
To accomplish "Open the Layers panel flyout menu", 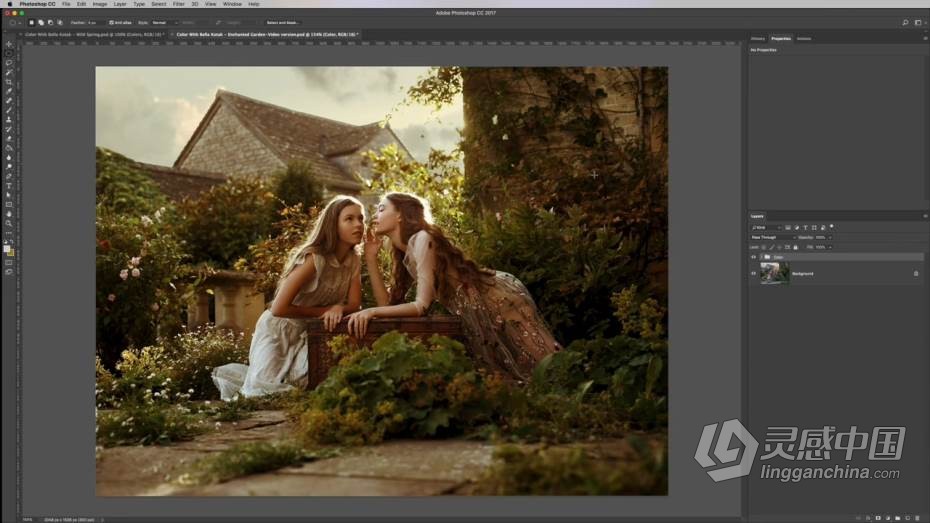I will pyautogui.click(x=925, y=216).
